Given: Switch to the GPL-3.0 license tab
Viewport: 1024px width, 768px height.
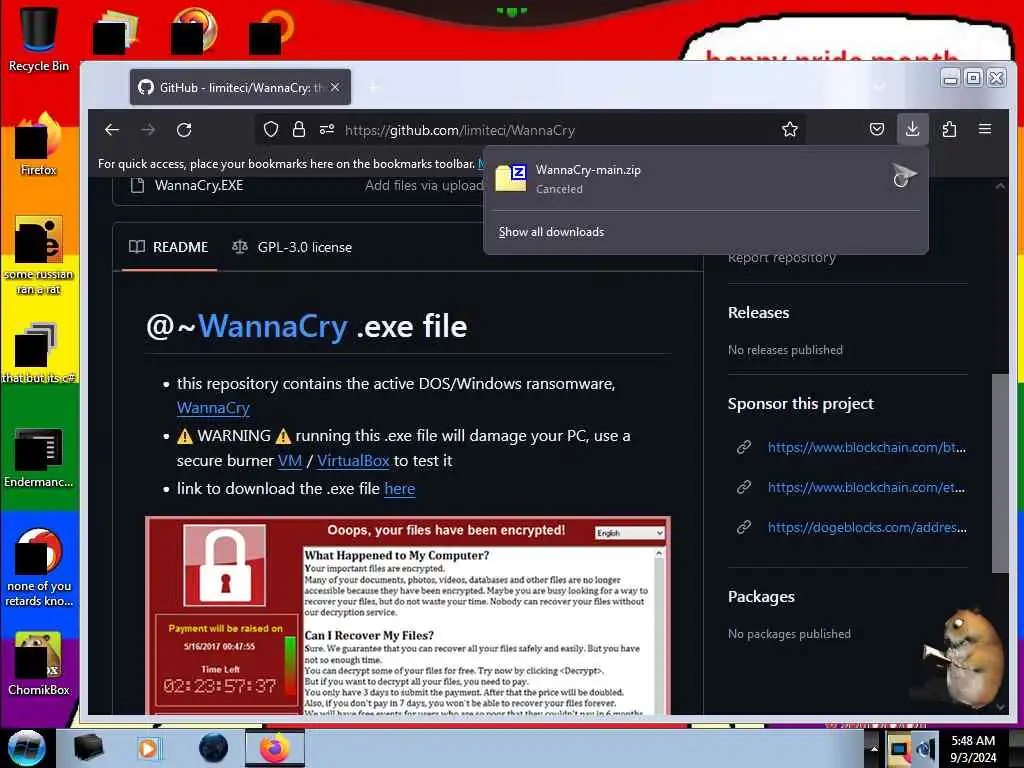Looking at the screenshot, I should pos(292,247).
